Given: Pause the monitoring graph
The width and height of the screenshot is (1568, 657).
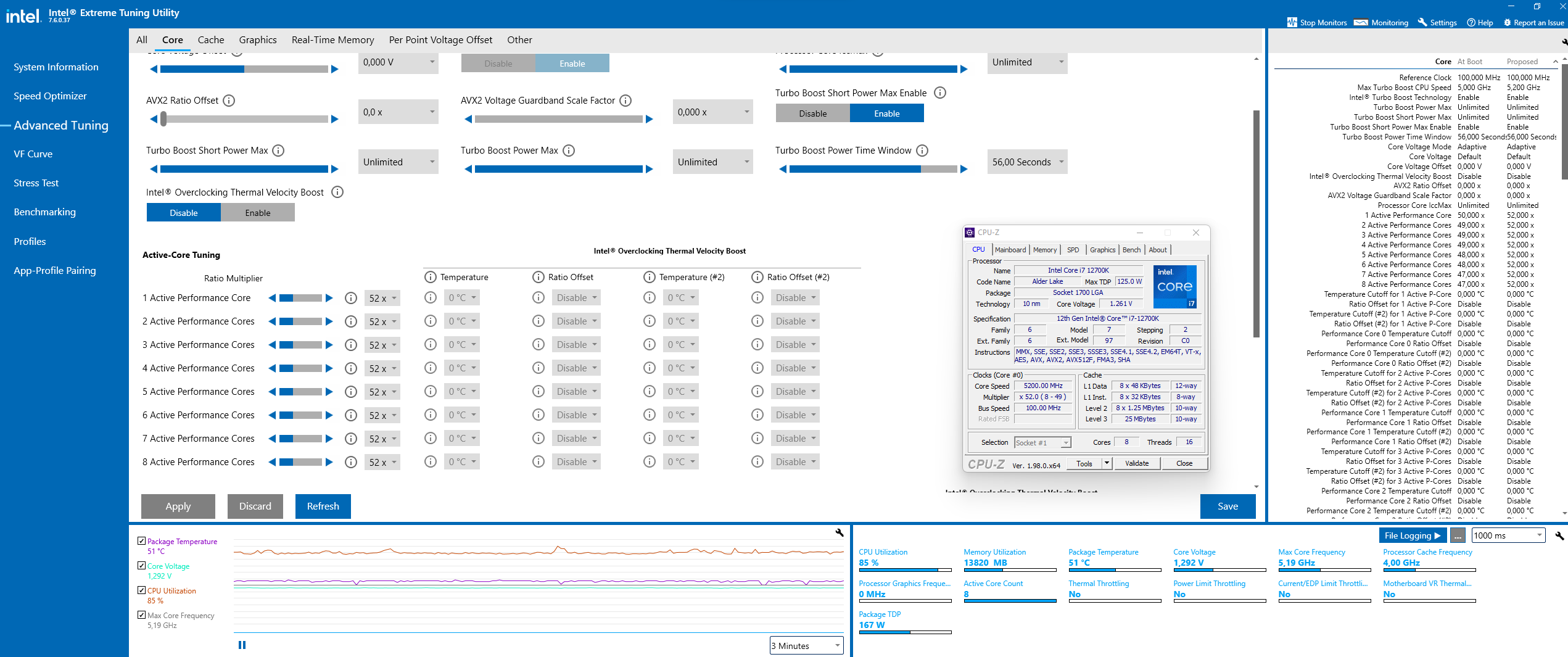Looking at the screenshot, I should pos(242,645).
